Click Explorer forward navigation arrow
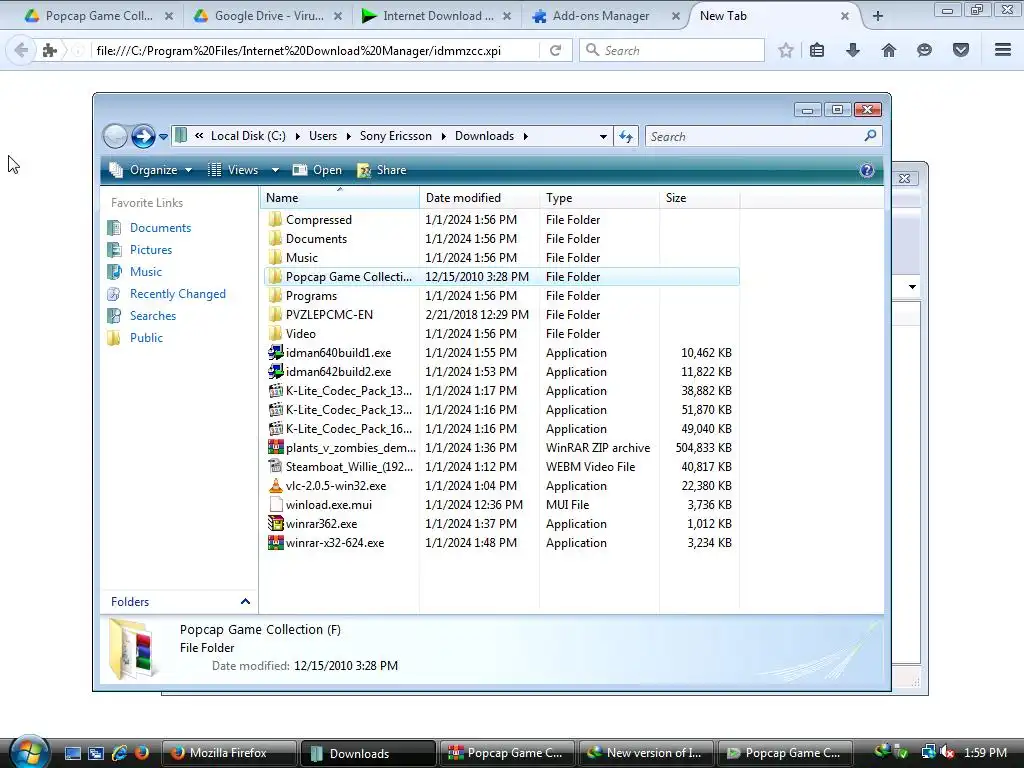Screen dimensions: 1024x768 point(143,136)
